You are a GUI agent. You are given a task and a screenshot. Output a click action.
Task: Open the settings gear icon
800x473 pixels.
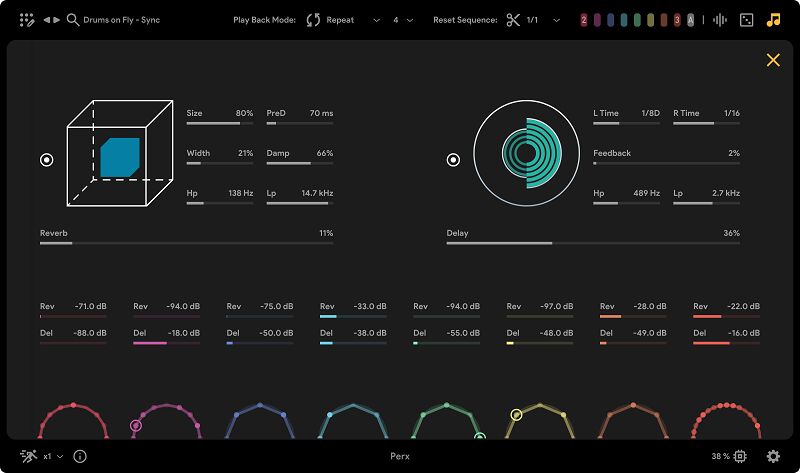(x=773, y=456)
